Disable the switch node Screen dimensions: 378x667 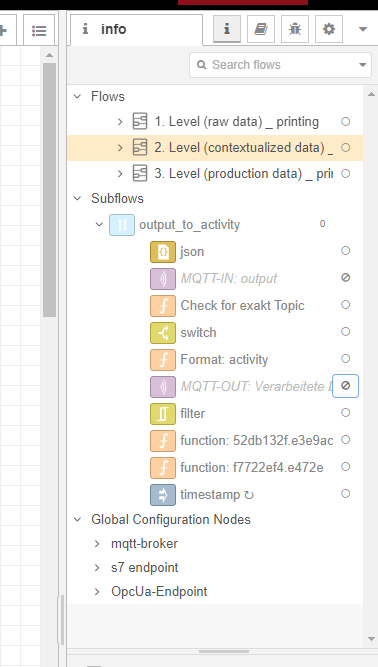pyautogui.click(x=346, y=331)
